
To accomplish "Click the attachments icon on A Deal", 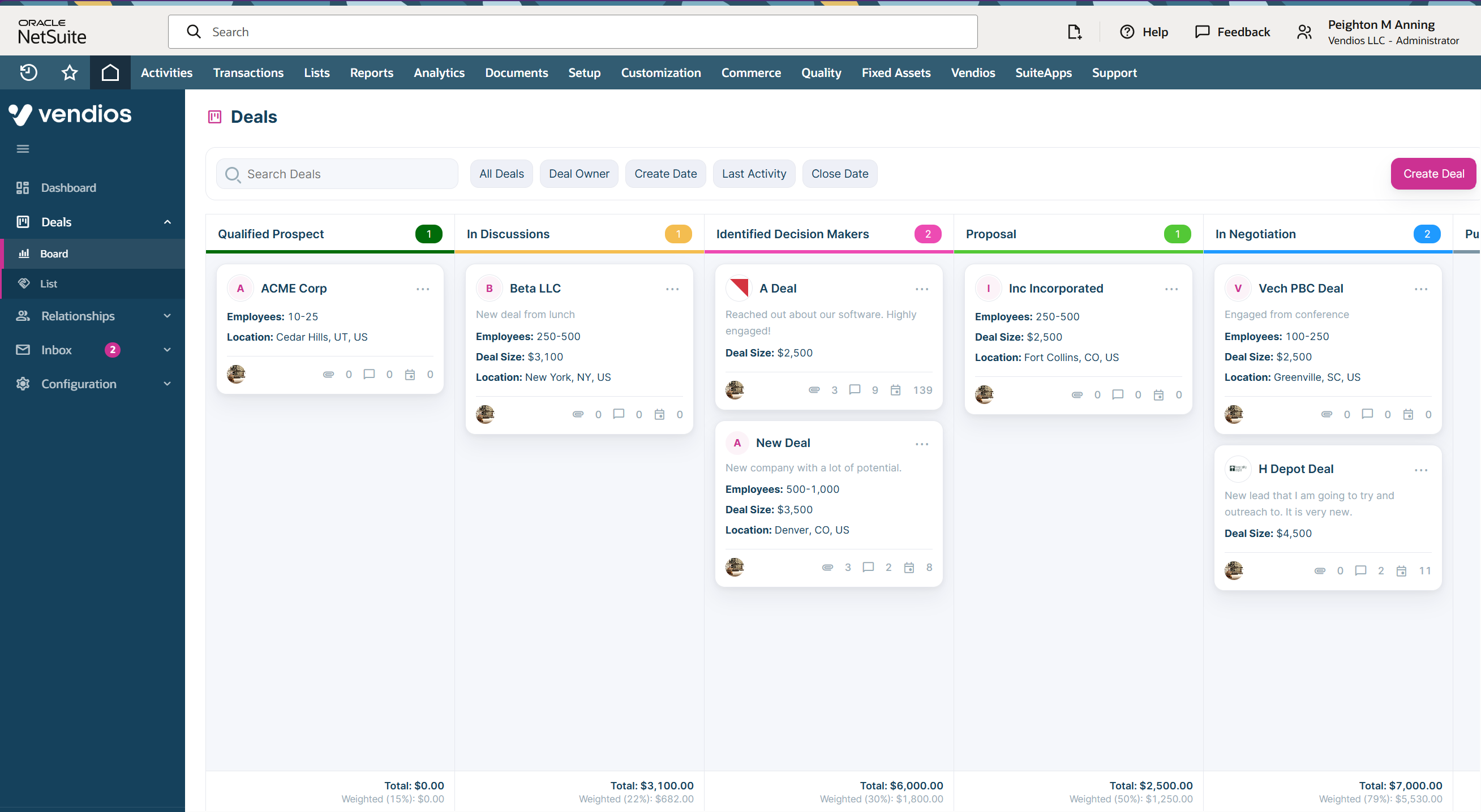I will pos(814,390).
